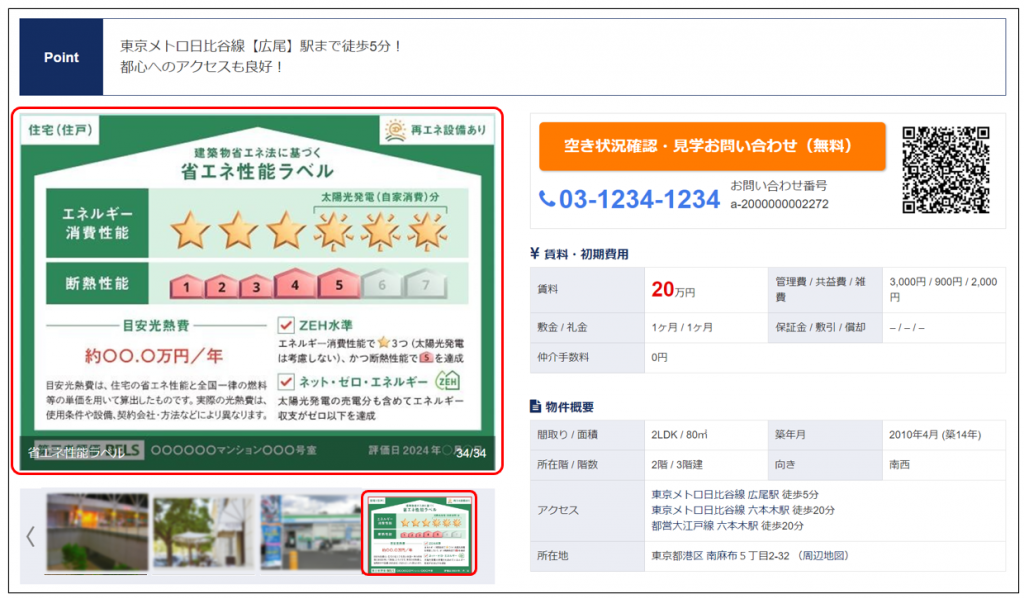Select the first building exterior thumbnail

pos(96,533)
